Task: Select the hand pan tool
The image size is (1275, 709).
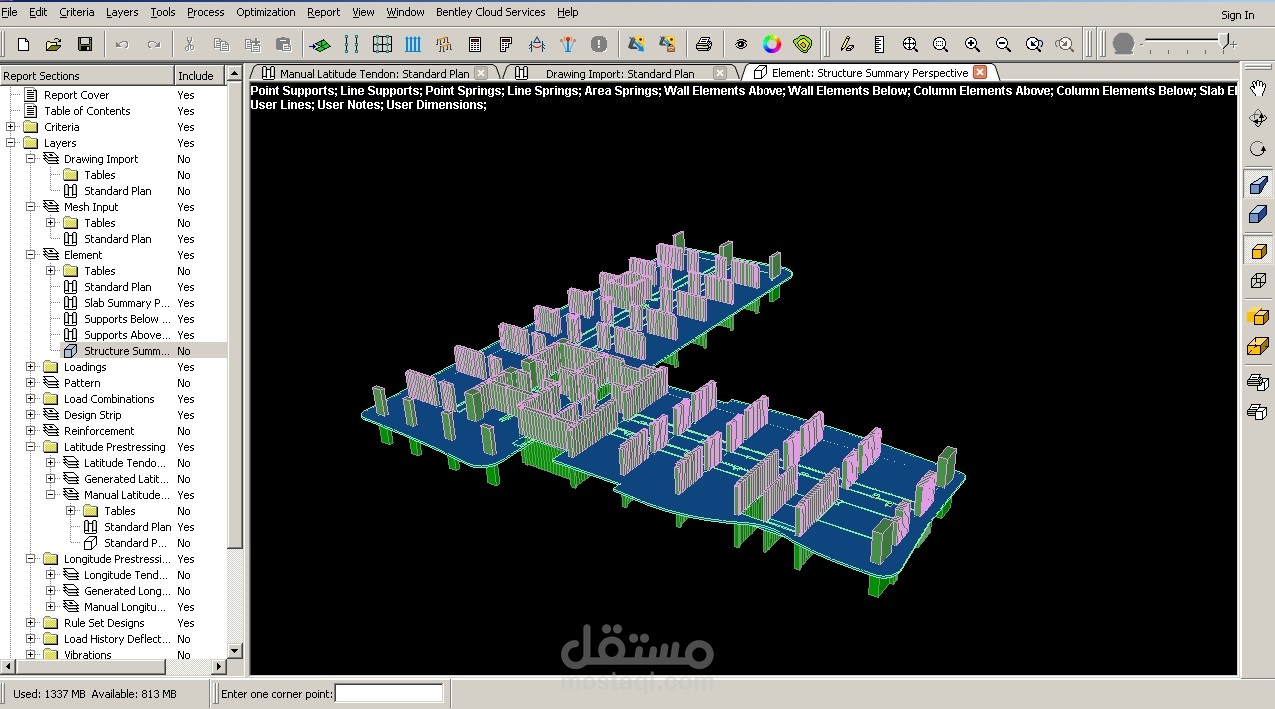Action: [x=1258, y=89]
